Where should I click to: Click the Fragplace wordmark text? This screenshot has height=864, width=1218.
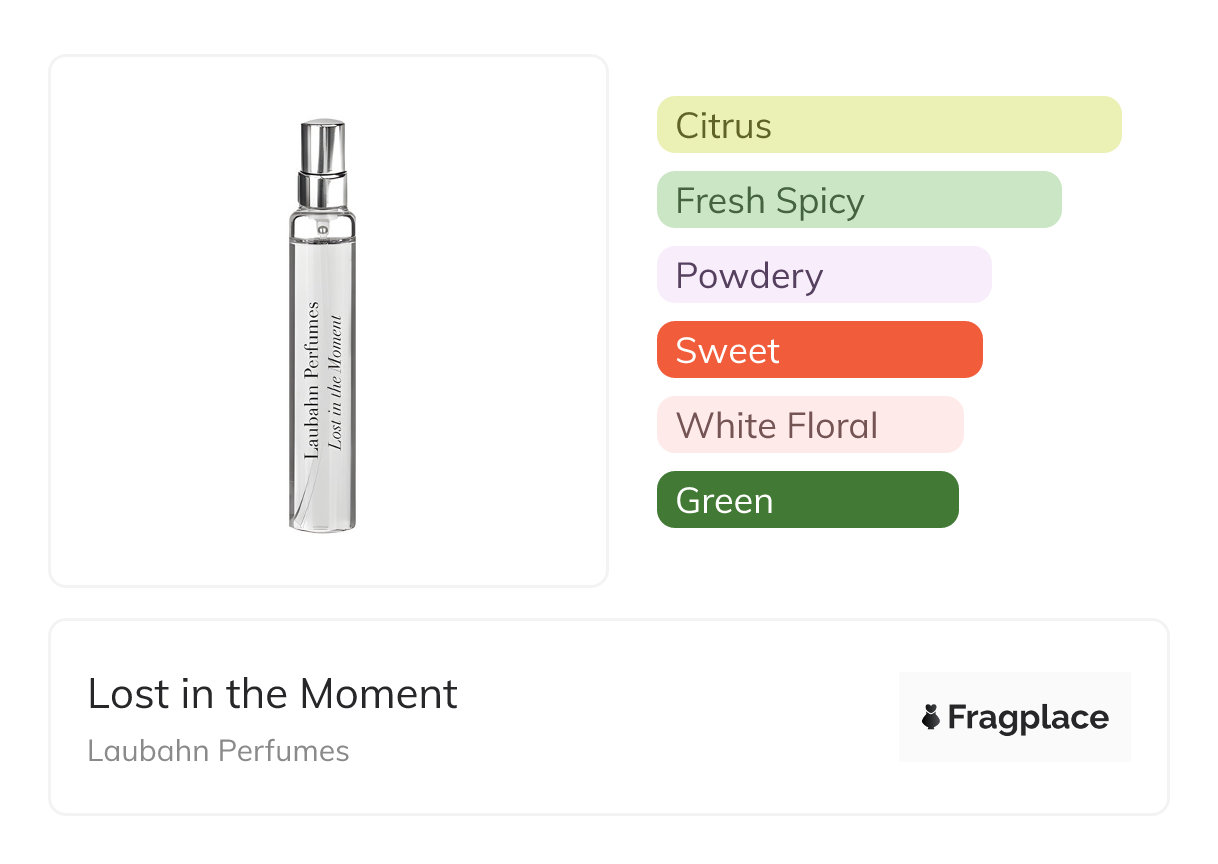point(1027,718)
